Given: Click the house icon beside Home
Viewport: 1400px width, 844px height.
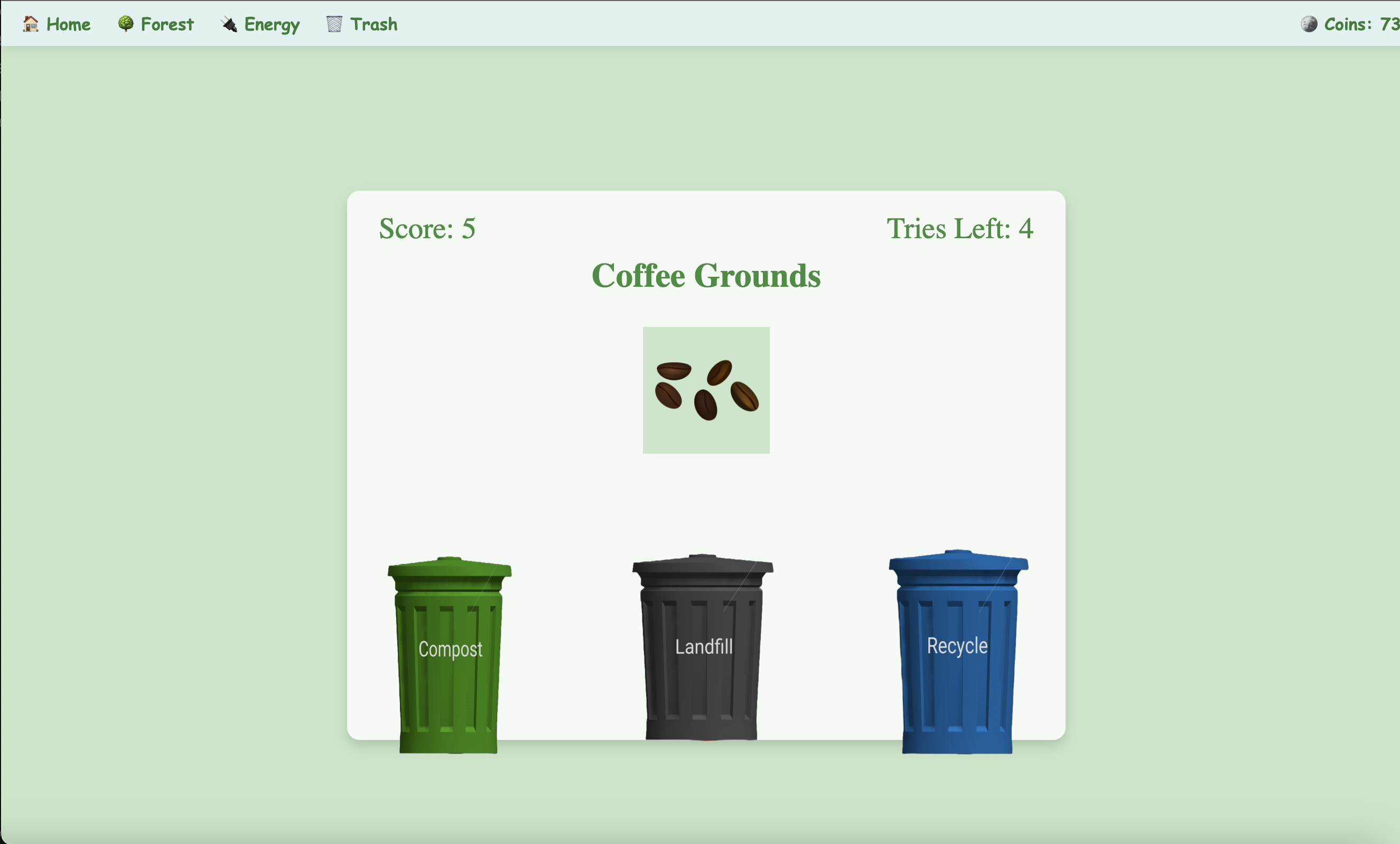Looking at the screenshot, I should (x=30, y=24).
